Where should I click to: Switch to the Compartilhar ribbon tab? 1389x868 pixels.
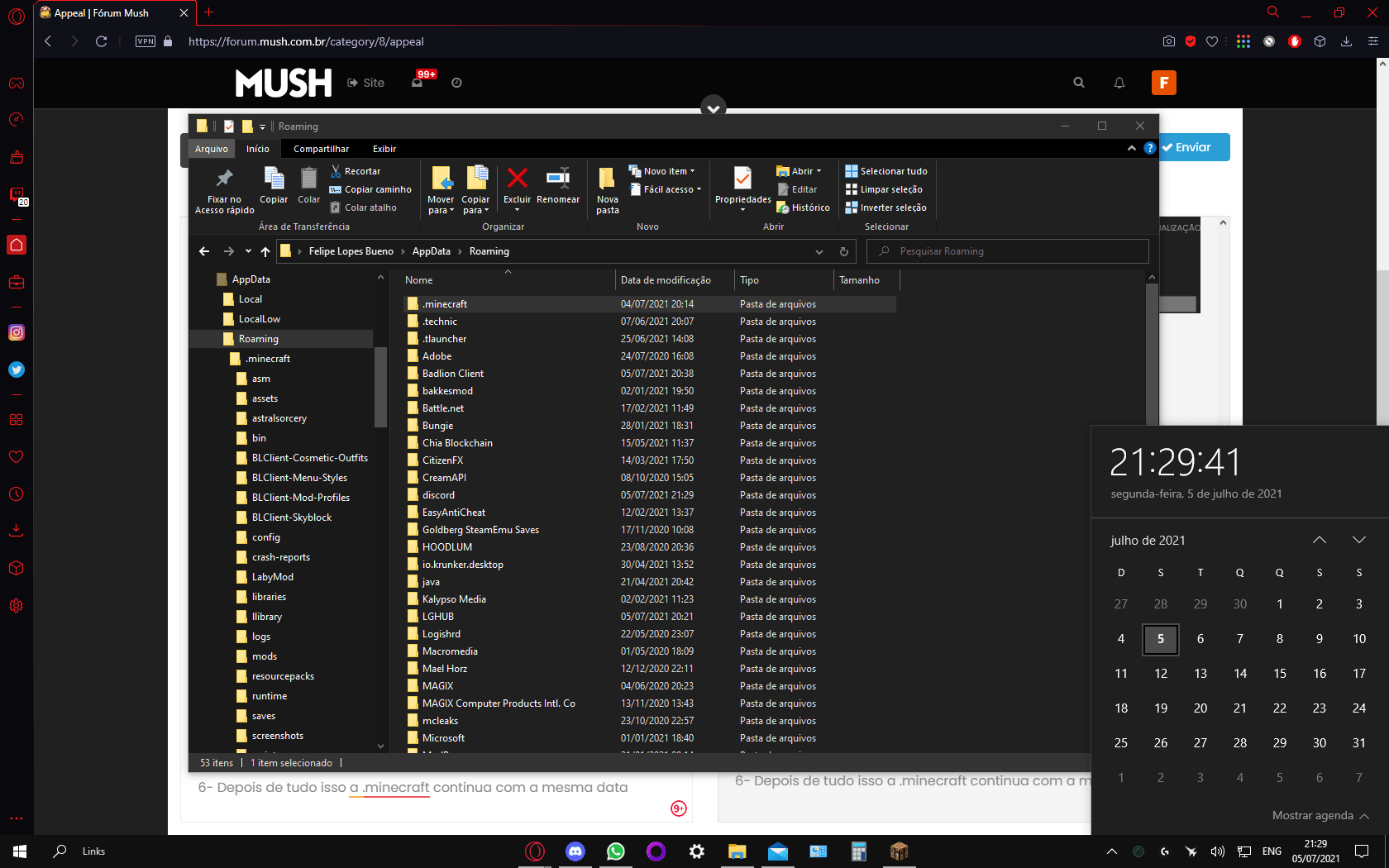pyautogui.click(x=322, y=149)
